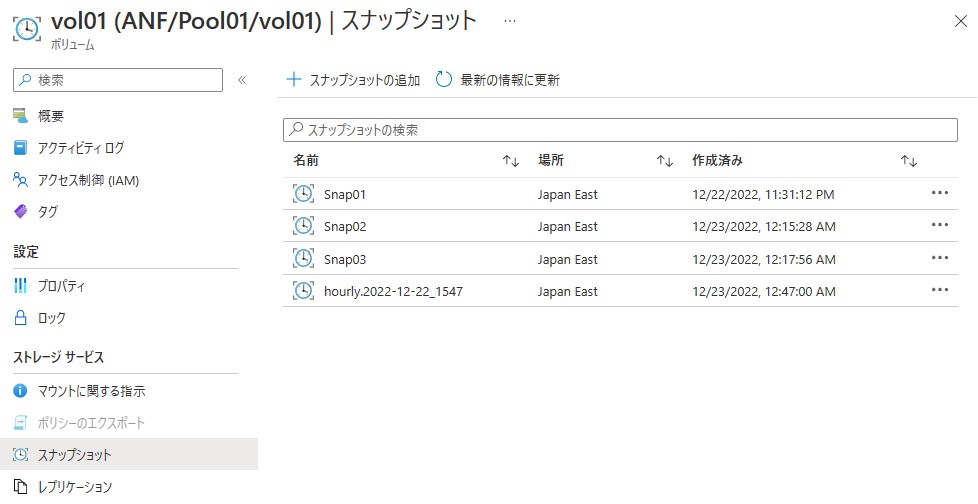Click the padlock icon

(21, 317)
